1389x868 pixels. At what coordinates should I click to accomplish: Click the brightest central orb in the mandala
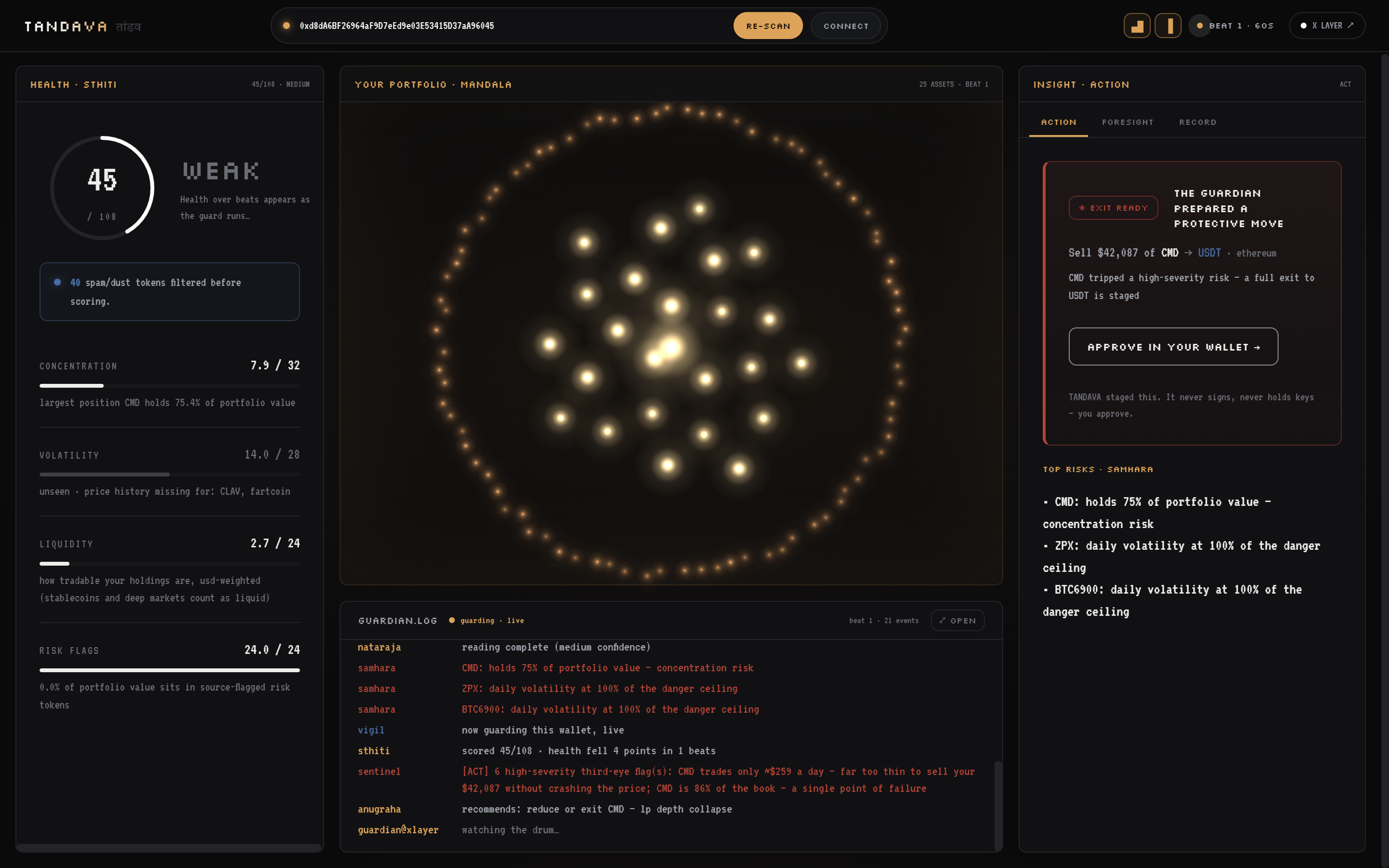[670, 347]
